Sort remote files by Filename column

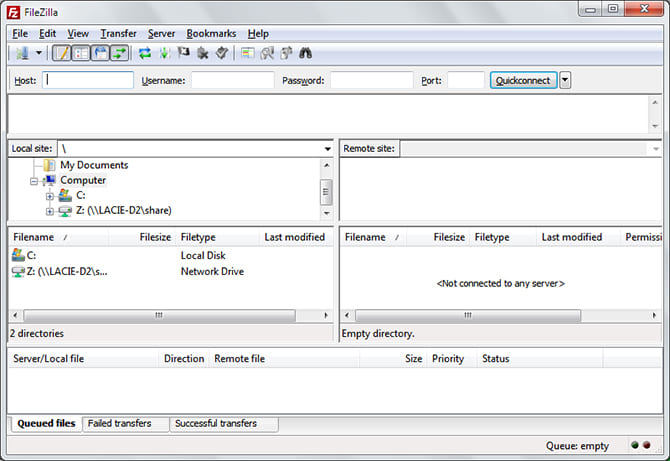click(x=373, y=237)
